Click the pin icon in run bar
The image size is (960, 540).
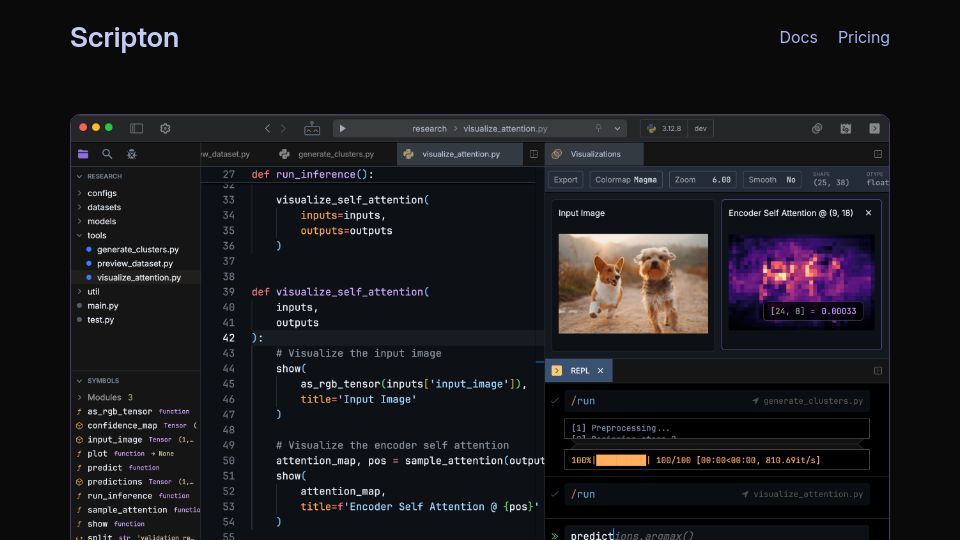pyautogui.click(x=598, y=128)
